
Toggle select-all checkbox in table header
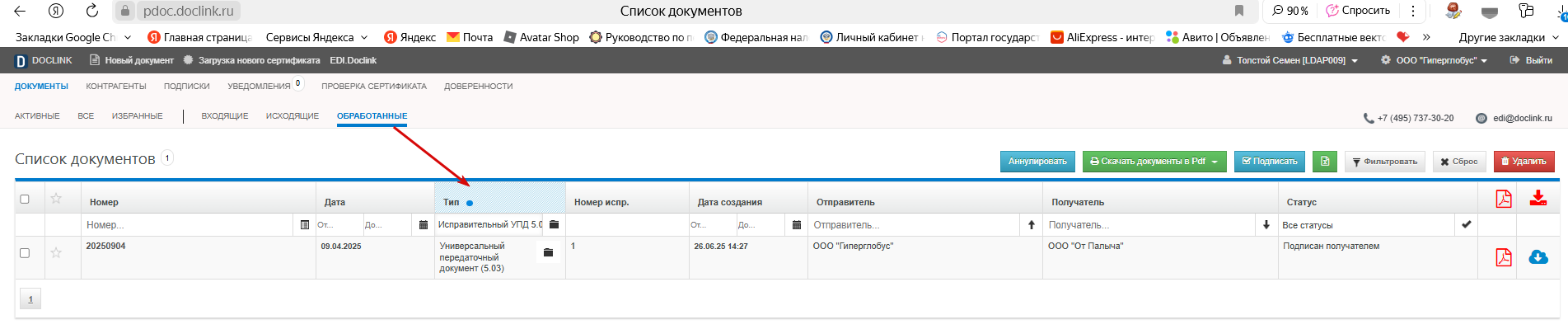tap(25, 199)
